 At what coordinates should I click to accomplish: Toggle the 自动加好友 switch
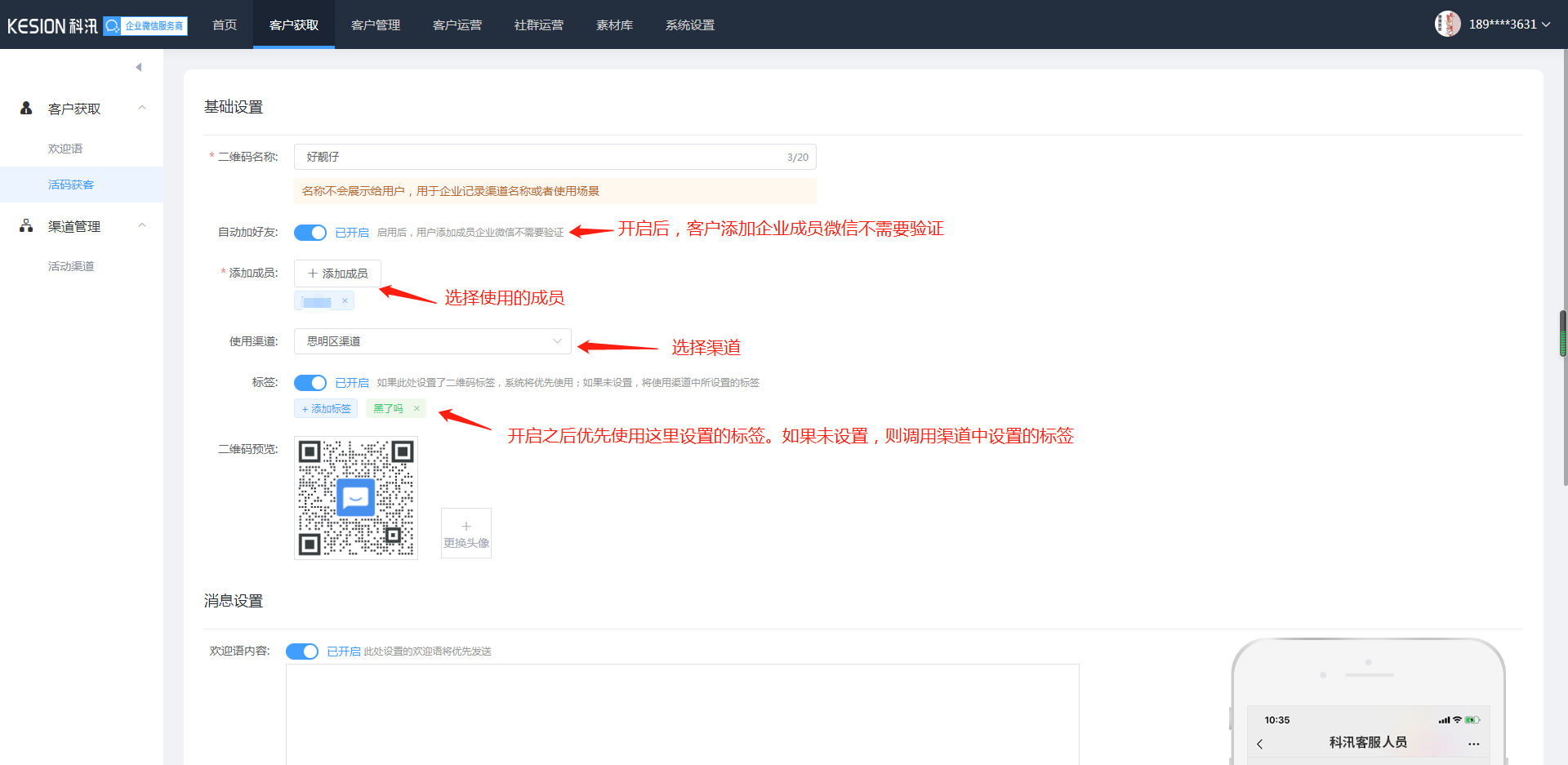pos(310,233)
